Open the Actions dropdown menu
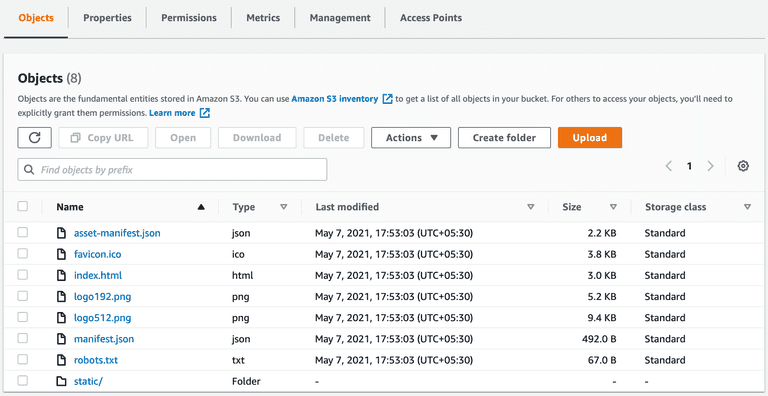This screenshot has width=768, height=396. (411, 138)
